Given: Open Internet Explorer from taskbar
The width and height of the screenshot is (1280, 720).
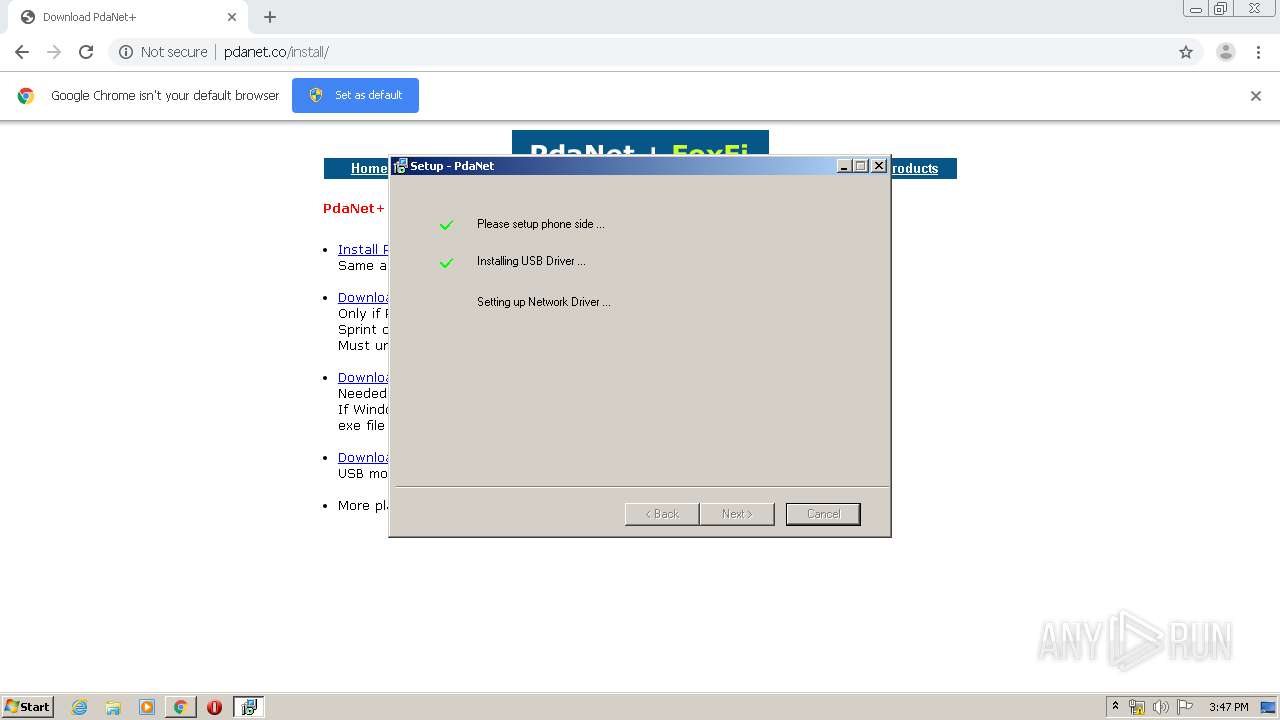Looking at the screenshot, I should [80, 707].
